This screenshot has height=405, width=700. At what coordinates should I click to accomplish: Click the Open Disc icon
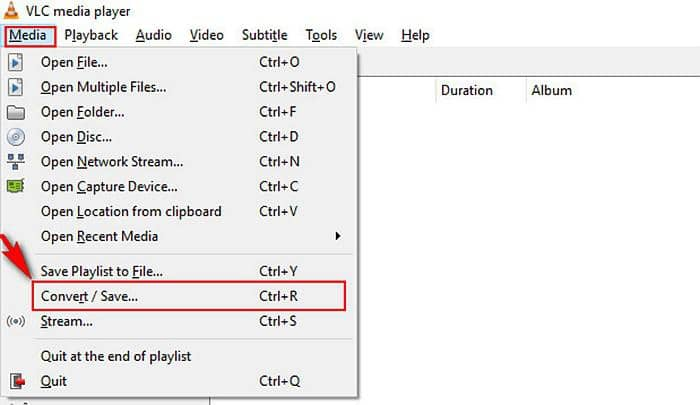16,137
